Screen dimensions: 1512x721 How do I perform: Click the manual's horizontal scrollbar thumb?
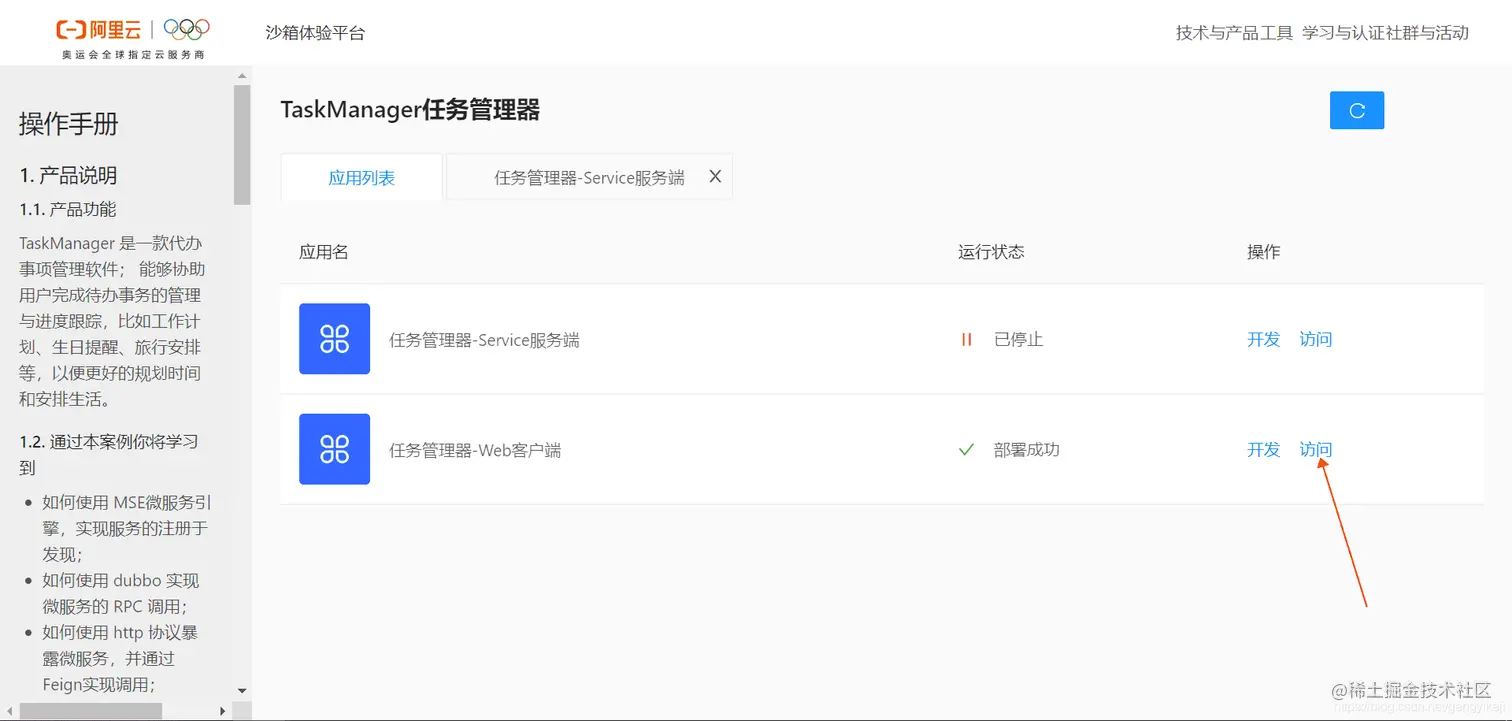pos(90,711)
